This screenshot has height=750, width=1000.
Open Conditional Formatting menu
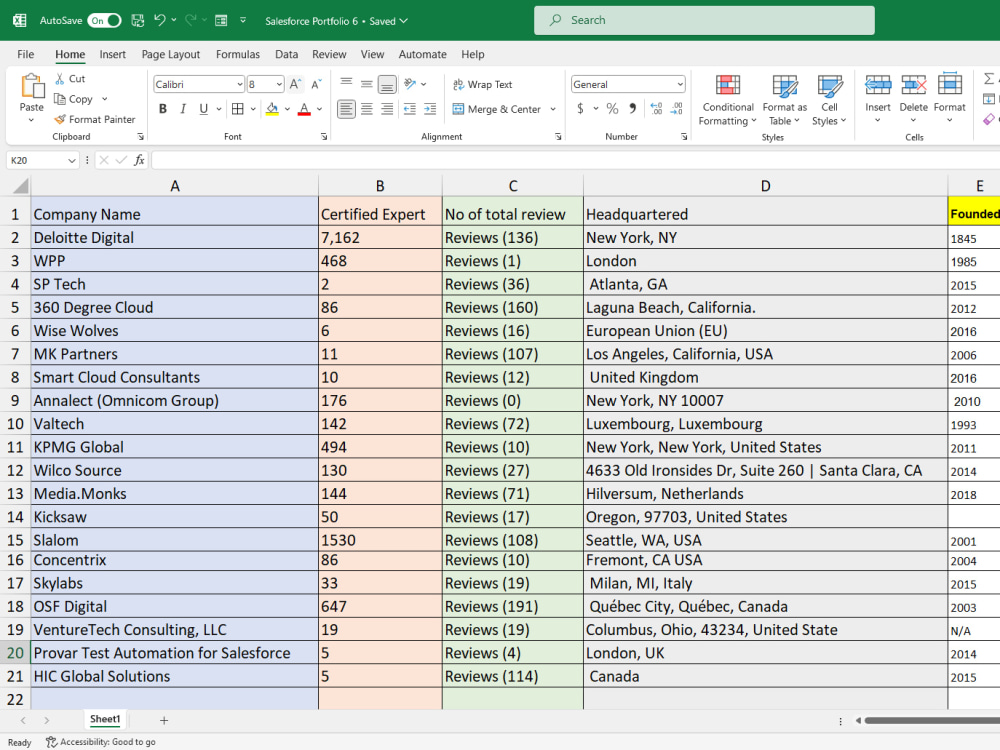point(728,99)
